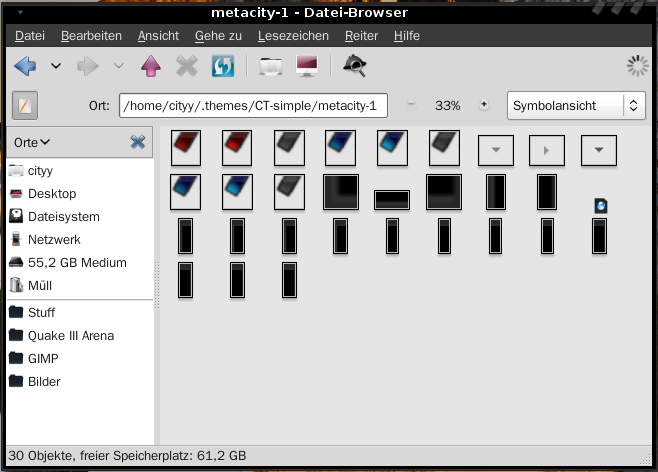
Task: Stop loading with the X icon
Action: 187,66
